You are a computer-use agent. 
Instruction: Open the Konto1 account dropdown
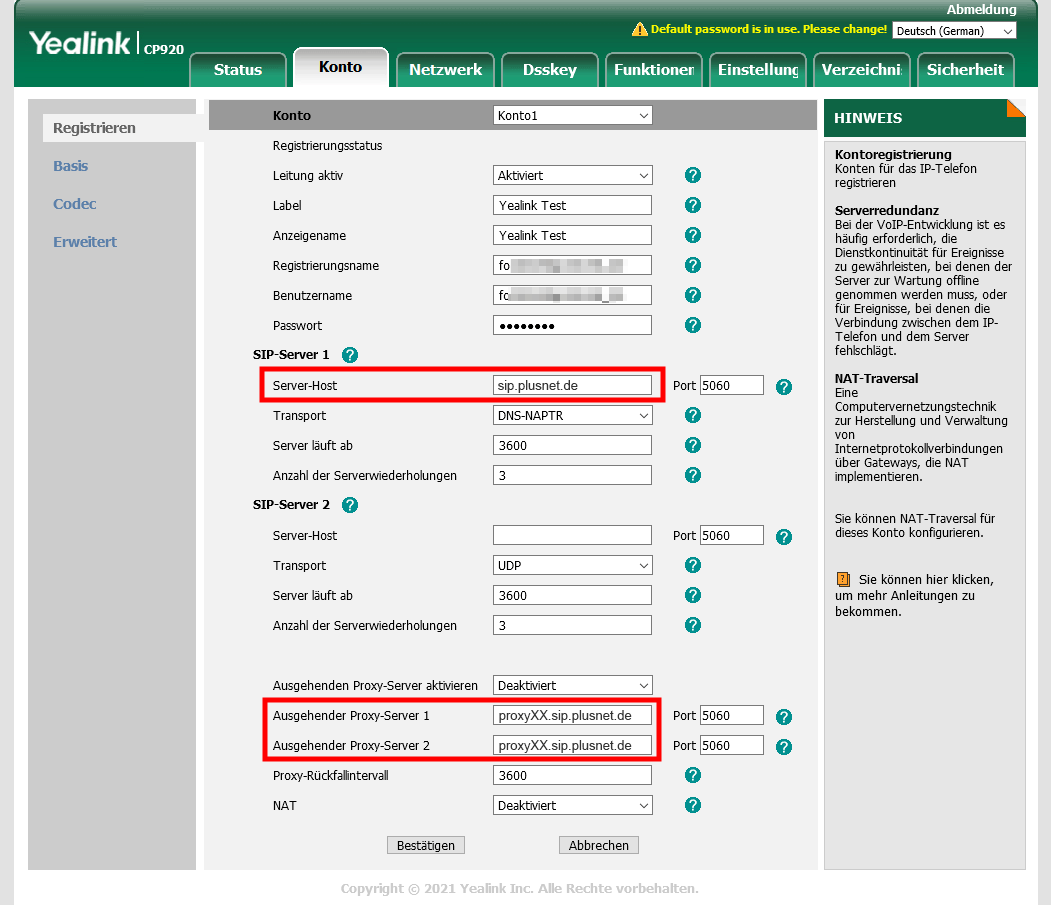tap(572, 115)
